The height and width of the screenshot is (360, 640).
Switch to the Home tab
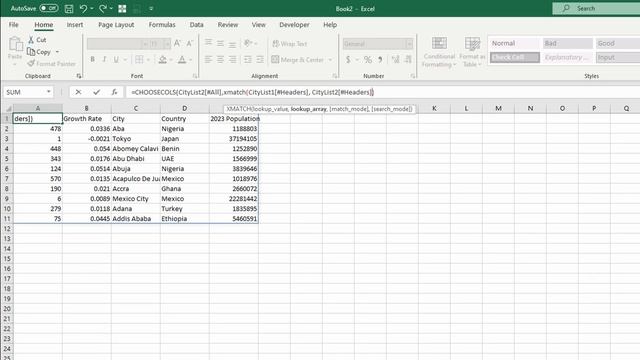coord(44,24)
